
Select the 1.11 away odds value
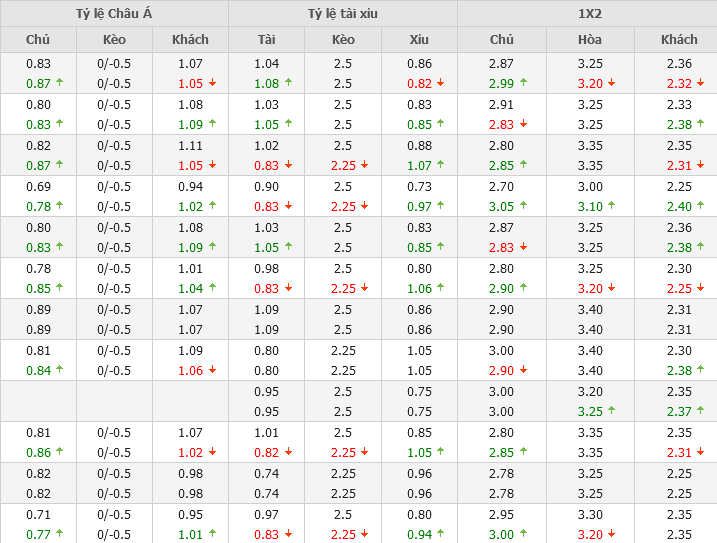point(190,145)
